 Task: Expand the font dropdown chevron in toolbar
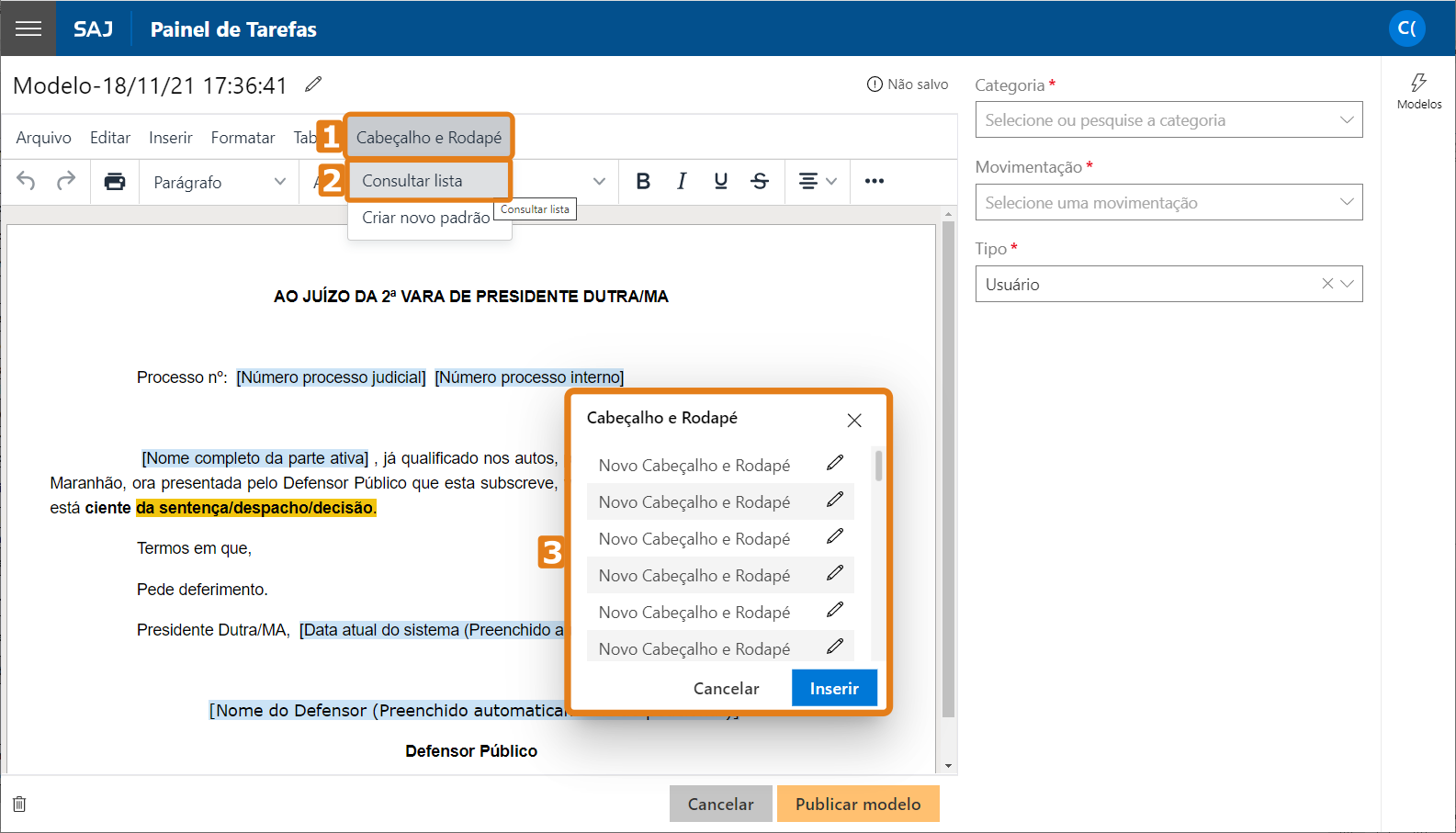click(x=599, y=181)
